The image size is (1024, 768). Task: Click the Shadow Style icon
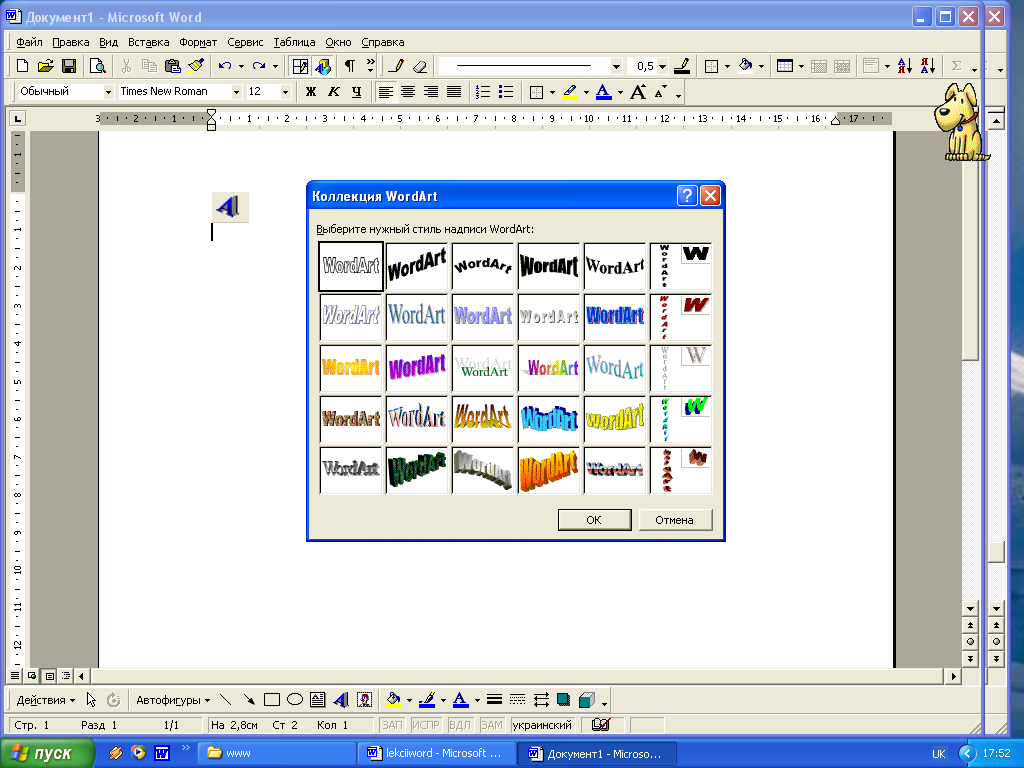pyautogui.click(x=564, y=700)
